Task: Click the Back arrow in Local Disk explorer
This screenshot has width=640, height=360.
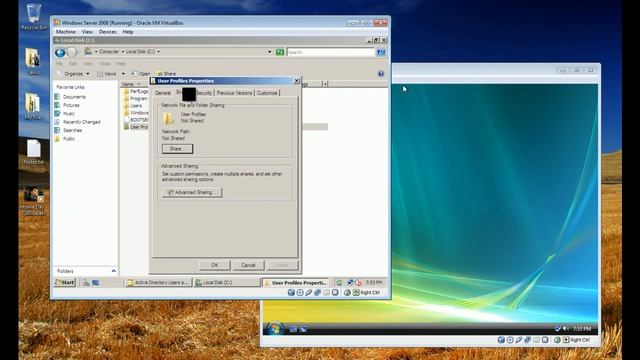Action: (x=60, y=52)
